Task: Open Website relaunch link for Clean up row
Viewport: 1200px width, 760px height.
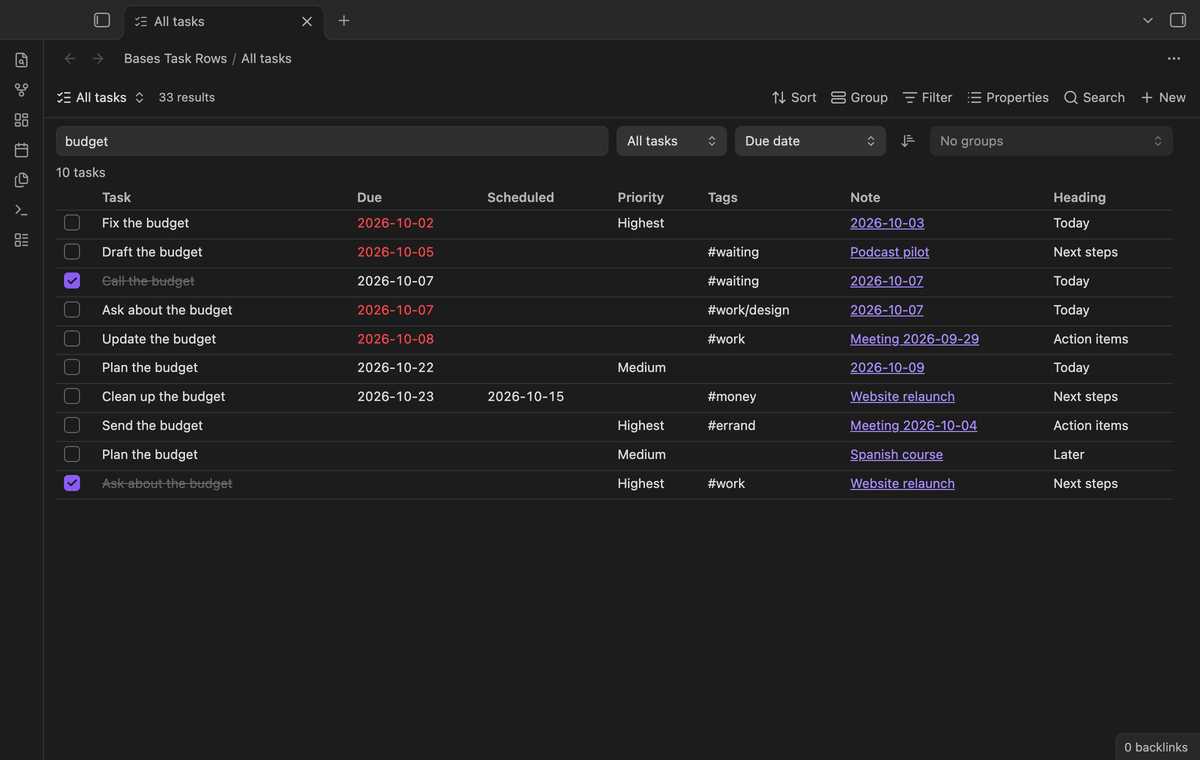Action: pos(902,396)
